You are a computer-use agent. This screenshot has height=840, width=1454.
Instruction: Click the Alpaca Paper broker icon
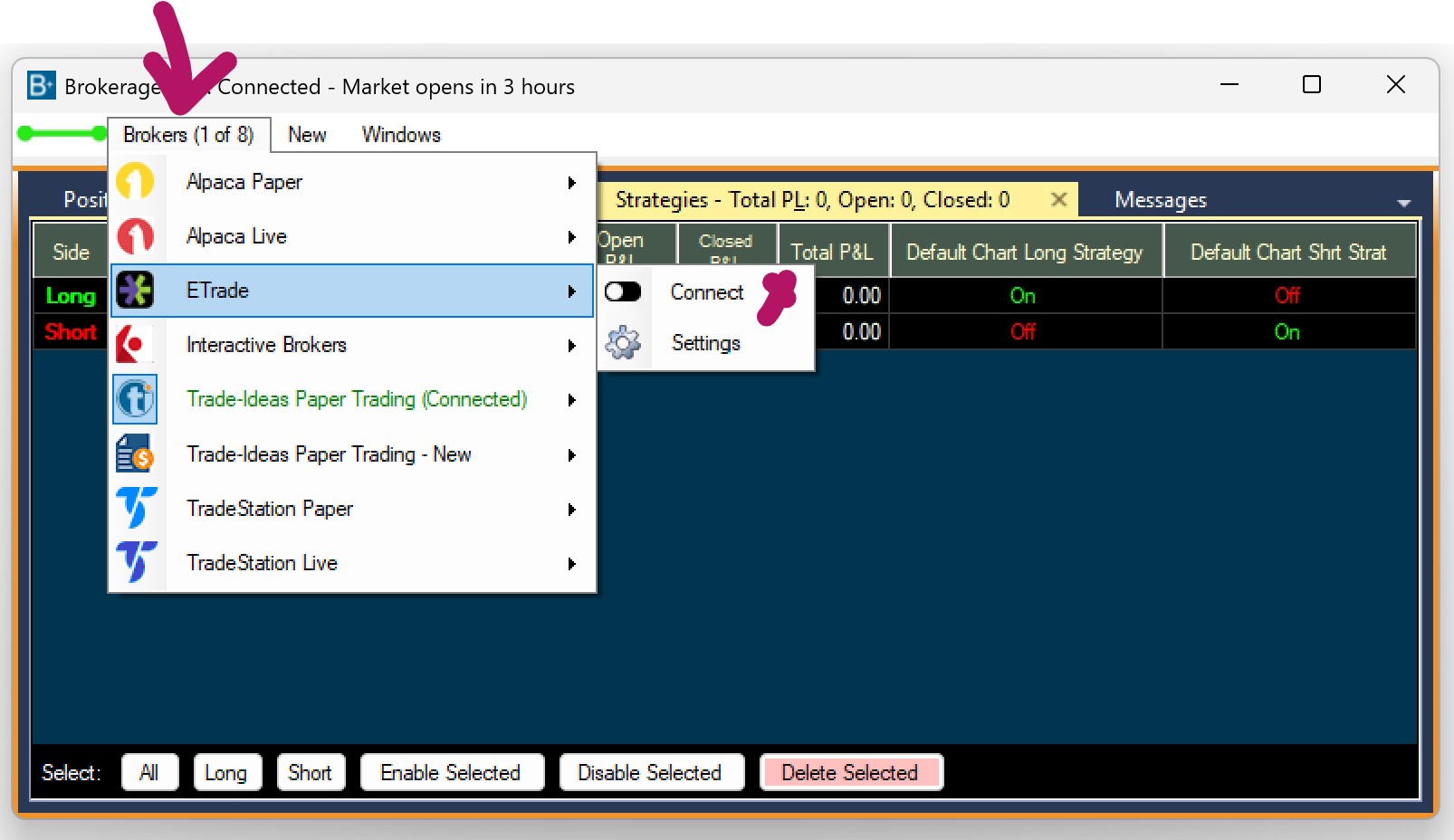(x=135, y=182)
